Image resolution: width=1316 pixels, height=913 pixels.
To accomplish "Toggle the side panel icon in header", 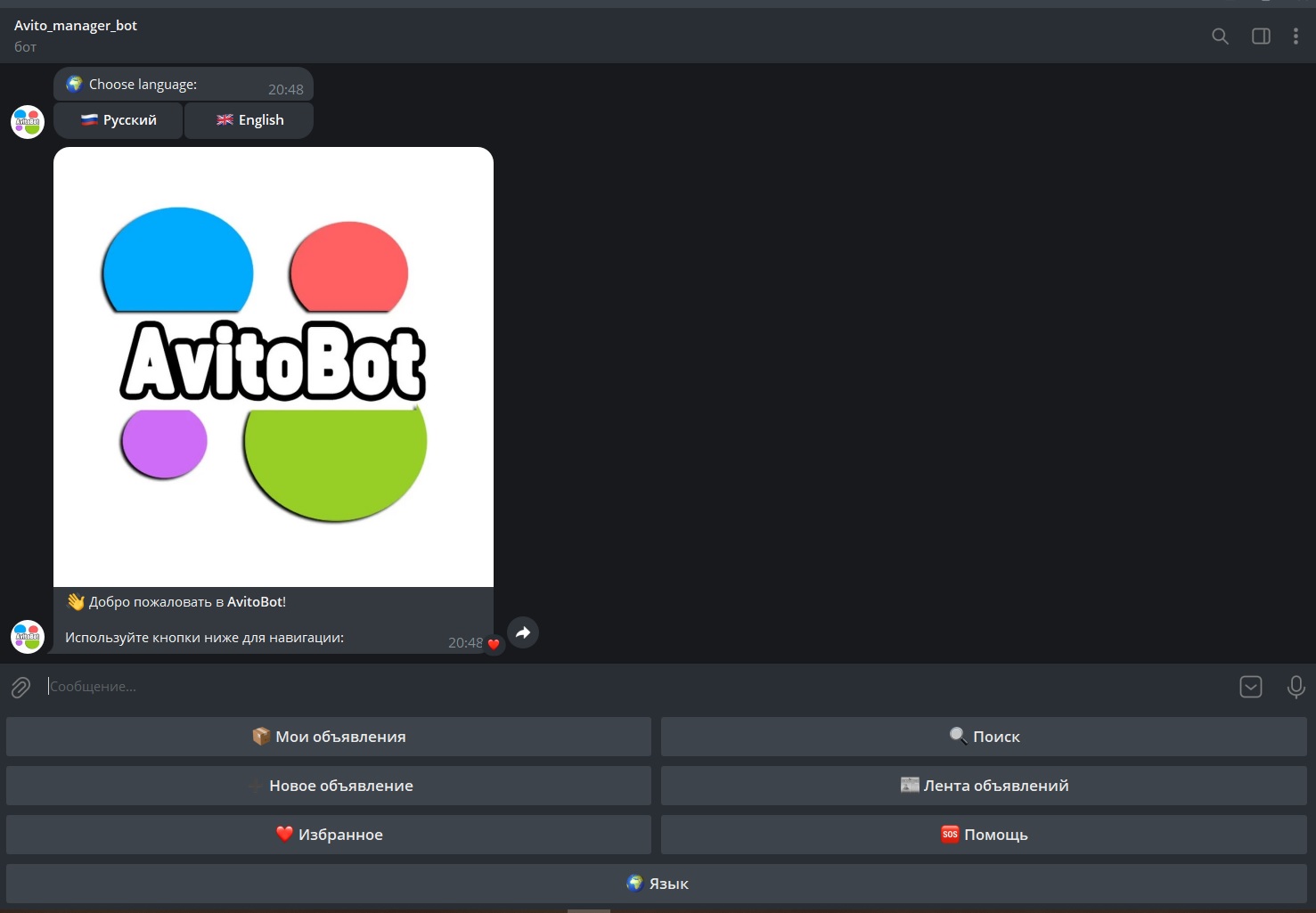I will 1261,37.
